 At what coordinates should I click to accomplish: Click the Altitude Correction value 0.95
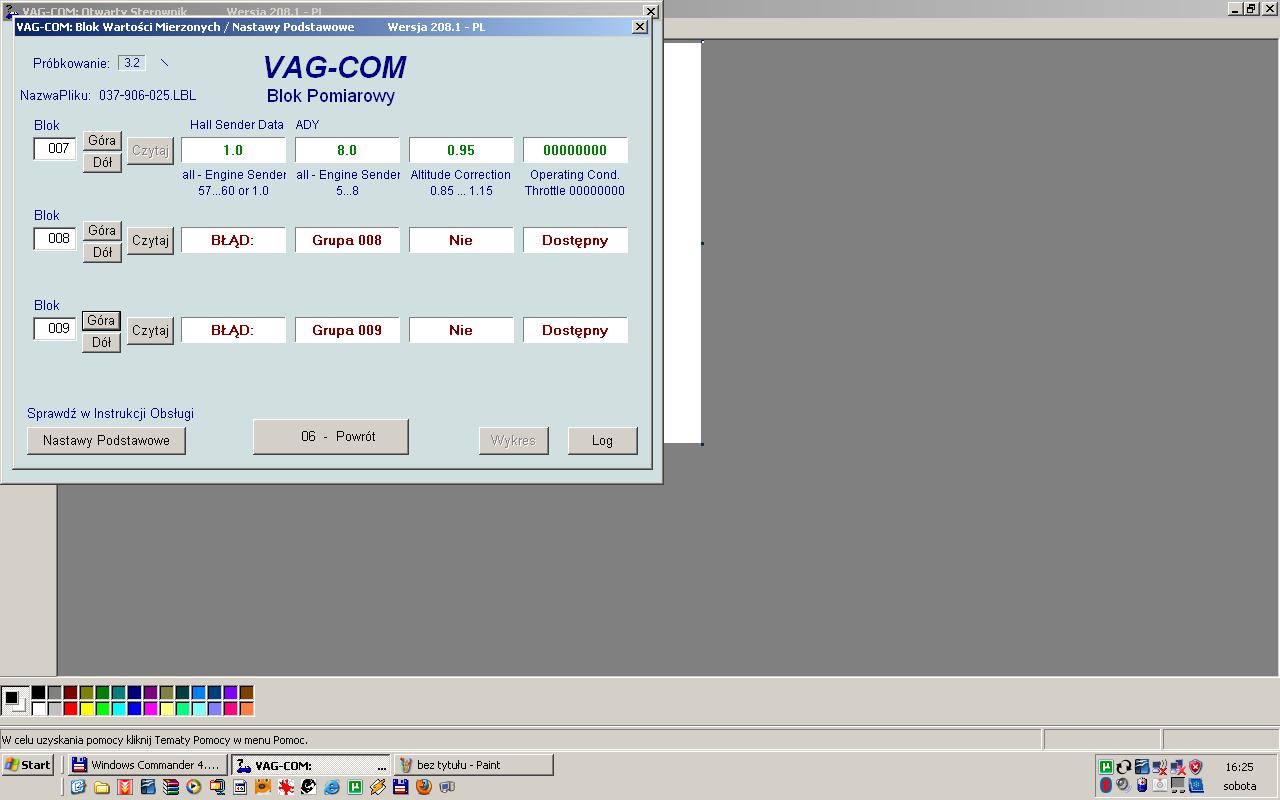pyautogui.click(x=461, y=150)
